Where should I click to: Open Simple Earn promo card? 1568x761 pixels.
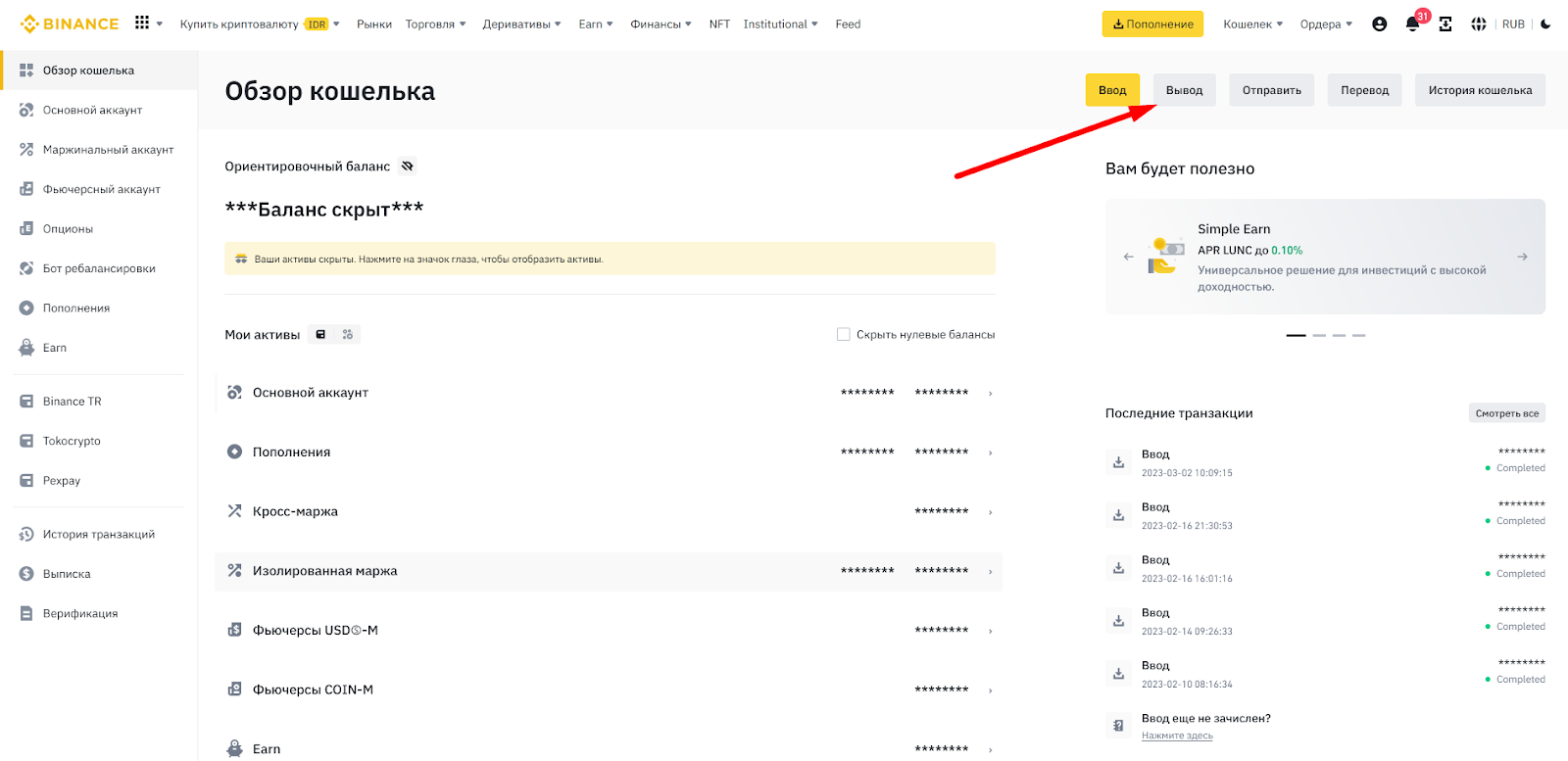[x=1325, y=257]
